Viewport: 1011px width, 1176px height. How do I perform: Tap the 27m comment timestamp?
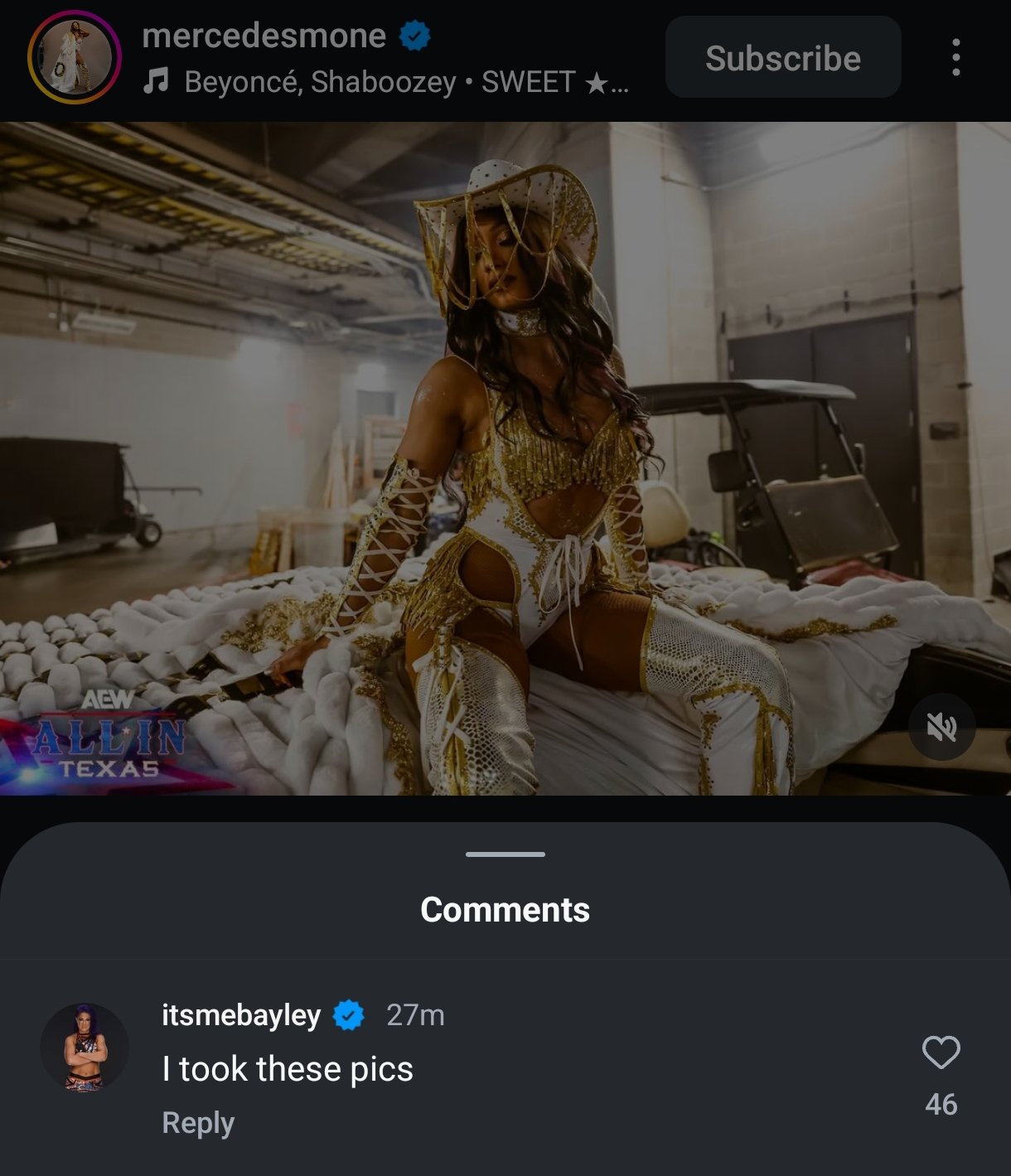tap(415, 1014)
